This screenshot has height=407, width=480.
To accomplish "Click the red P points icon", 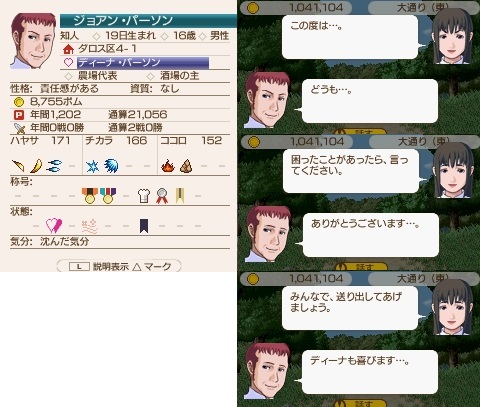I will click(x=19, y=115).
